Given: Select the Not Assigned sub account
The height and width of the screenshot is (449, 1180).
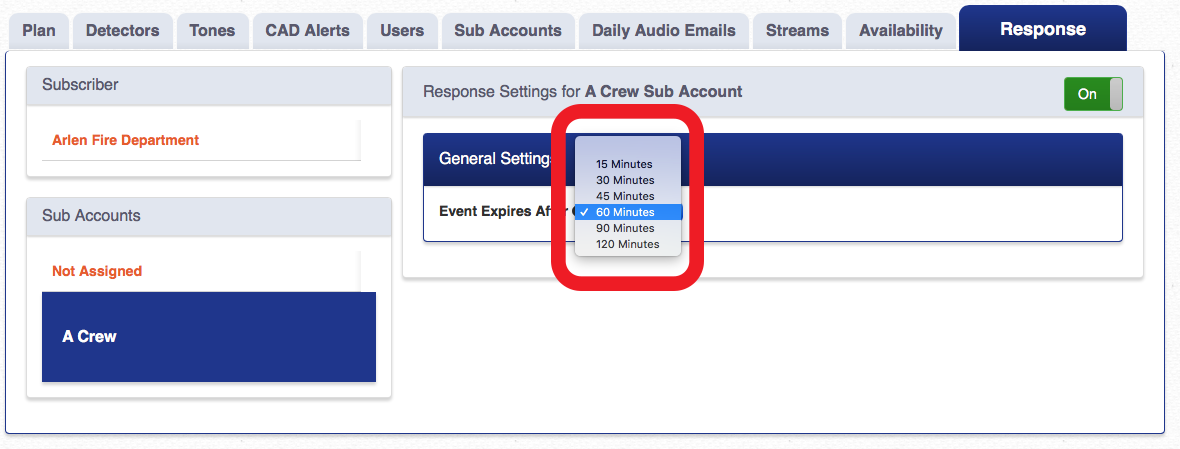Looking at the screenshot, I should (x=97, y=271).
